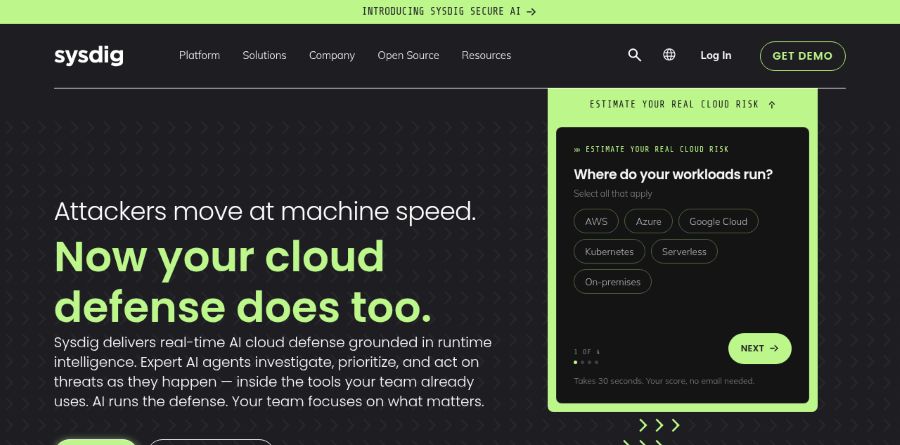Screen dimensions: 900x445
Task: Click the 'Attackers move at machine speed.' headline
Action: click(x=265, y=211)
